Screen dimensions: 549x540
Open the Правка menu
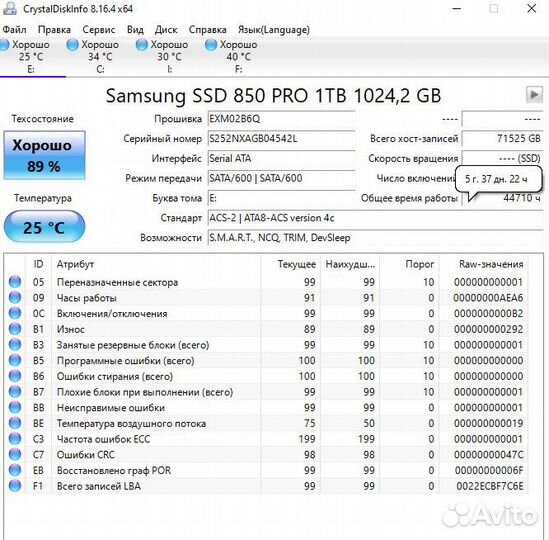click(54, 30)
